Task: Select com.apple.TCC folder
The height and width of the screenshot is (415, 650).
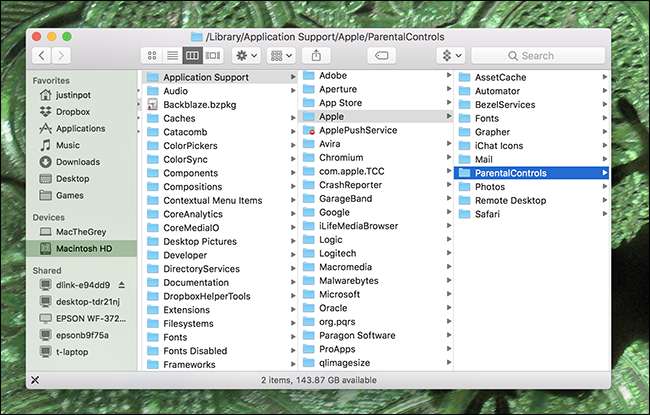Action: pos(376,171)
